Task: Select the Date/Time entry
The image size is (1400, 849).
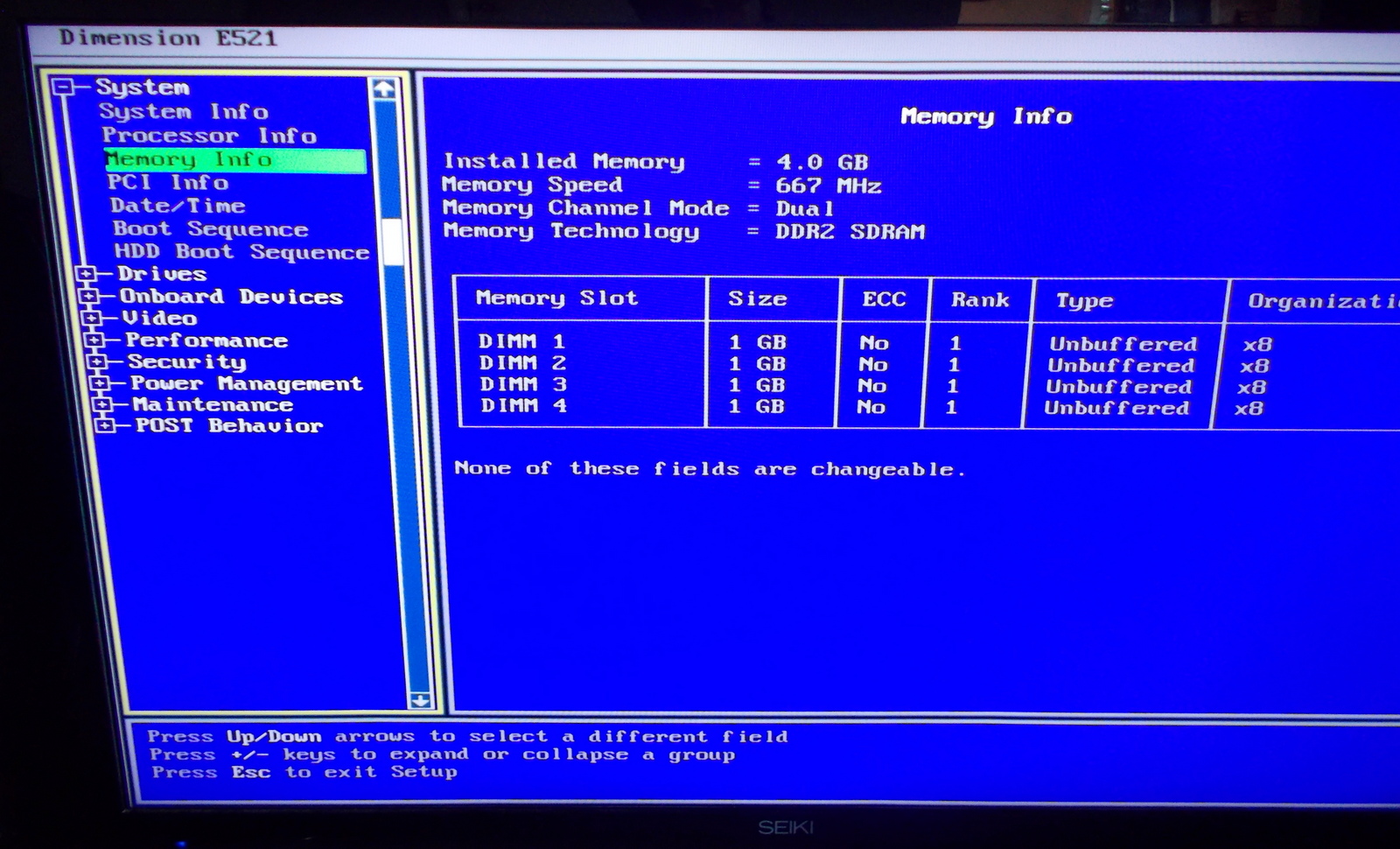Action: point(178,206)
